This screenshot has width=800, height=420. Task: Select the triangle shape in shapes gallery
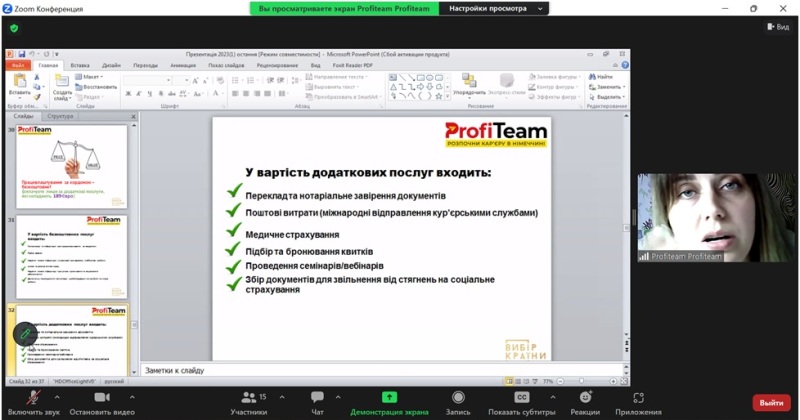[393, 87]
